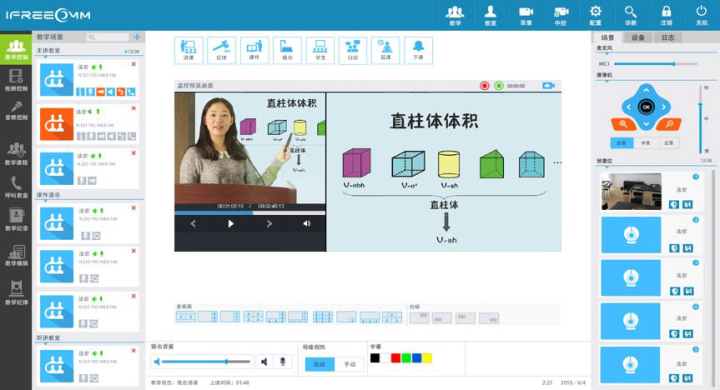Select the room photo preset 1 thumbnail
The width and height of the screenshot is (720, 390).
[x=631, y=191]
